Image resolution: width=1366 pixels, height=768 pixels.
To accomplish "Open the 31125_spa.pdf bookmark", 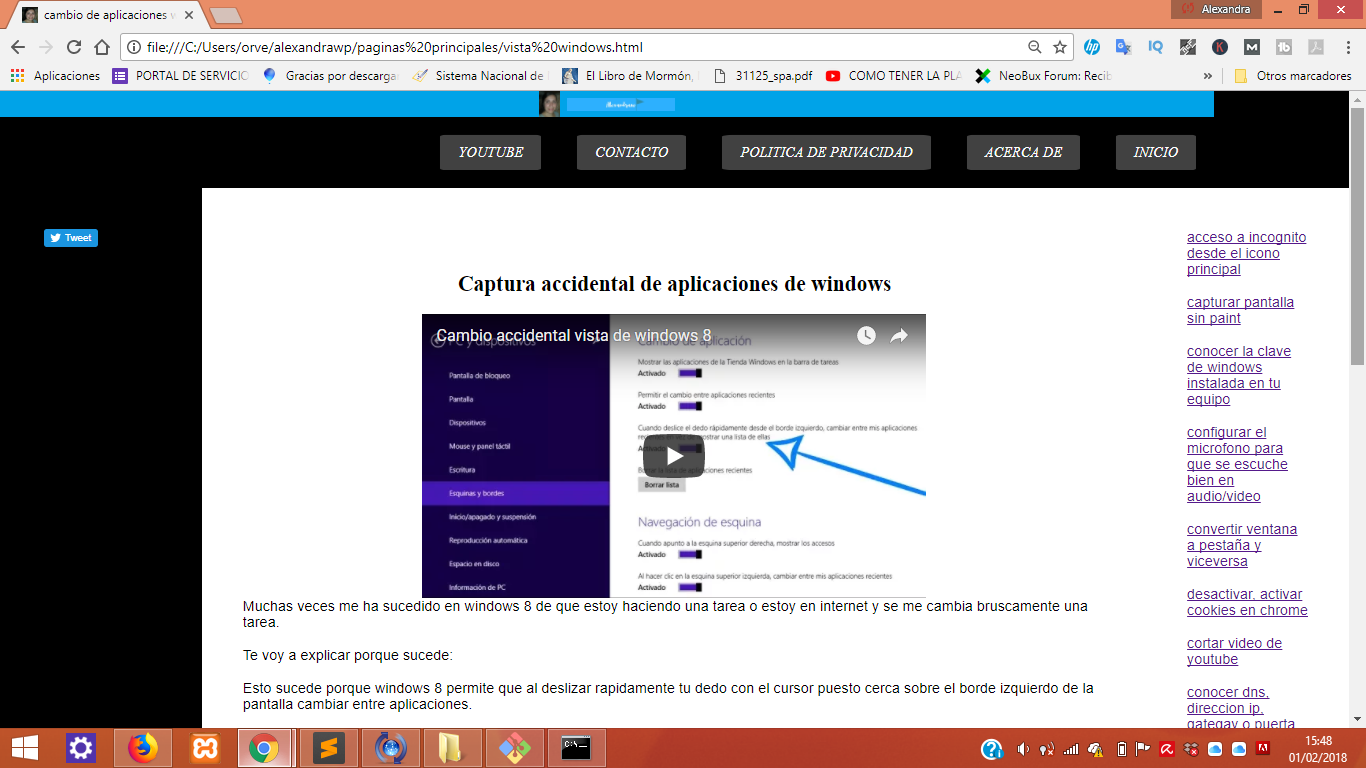I will tap(763, 75).
